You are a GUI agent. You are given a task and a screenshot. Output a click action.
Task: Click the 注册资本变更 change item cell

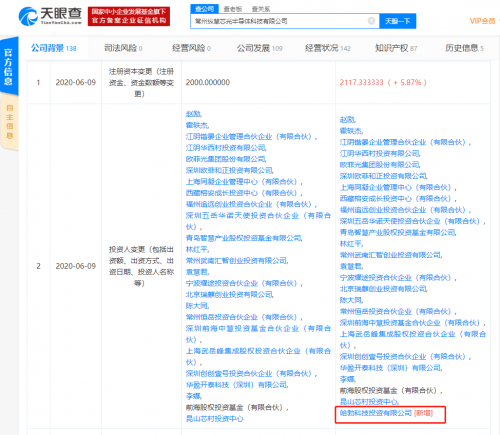[141, 82]
